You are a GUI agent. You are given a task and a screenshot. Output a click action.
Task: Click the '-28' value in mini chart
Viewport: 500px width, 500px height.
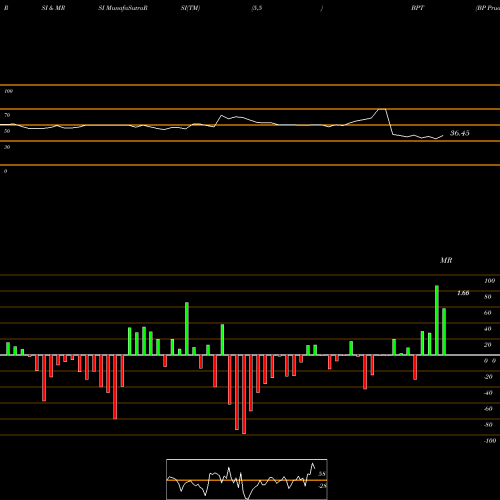[322, 486]
